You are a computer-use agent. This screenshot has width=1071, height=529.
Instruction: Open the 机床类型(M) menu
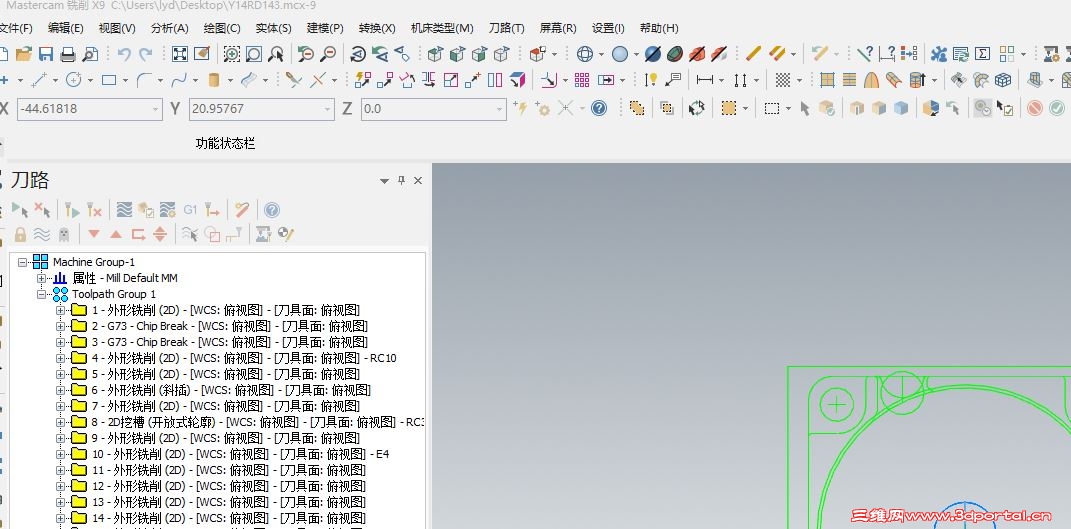click(442, 28)
